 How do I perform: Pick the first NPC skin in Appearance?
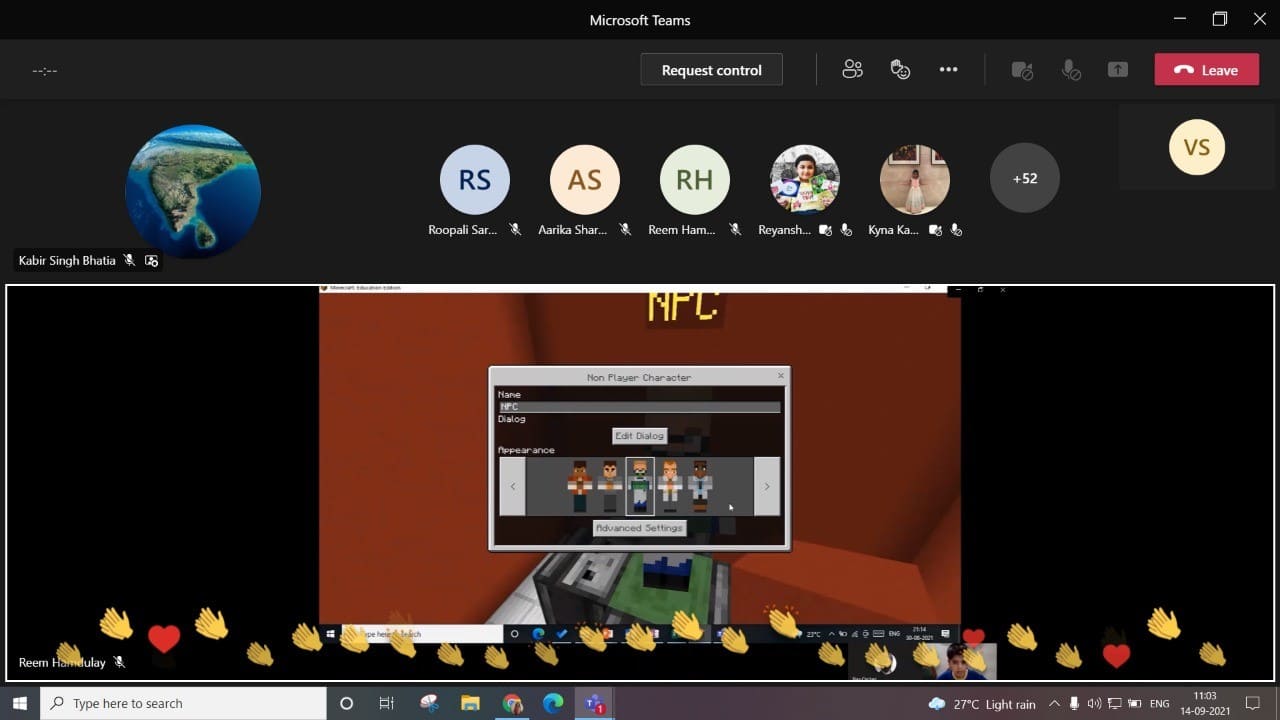pyautogui.click(x=580, y=486)
